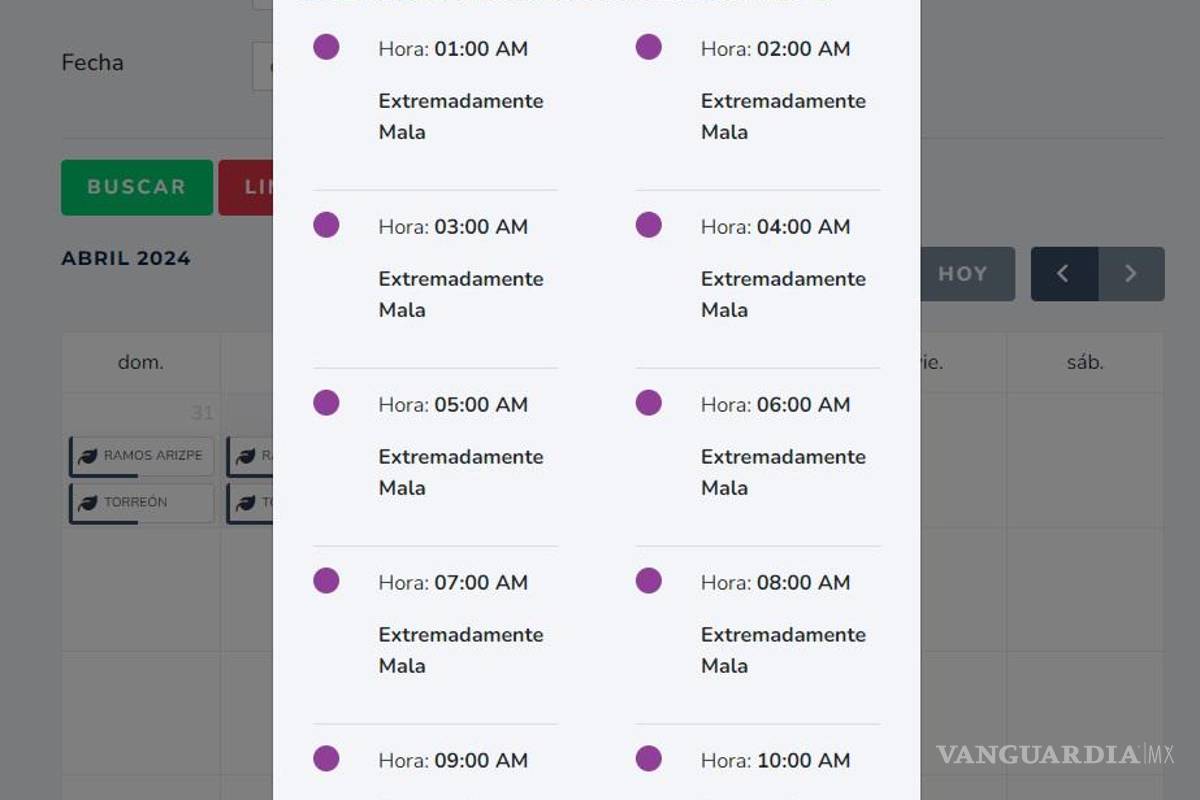The width and height of the screenshot is (1200, 800).
Task: Click the purple circle at 08:00 AM
Action: pos(648,581)
